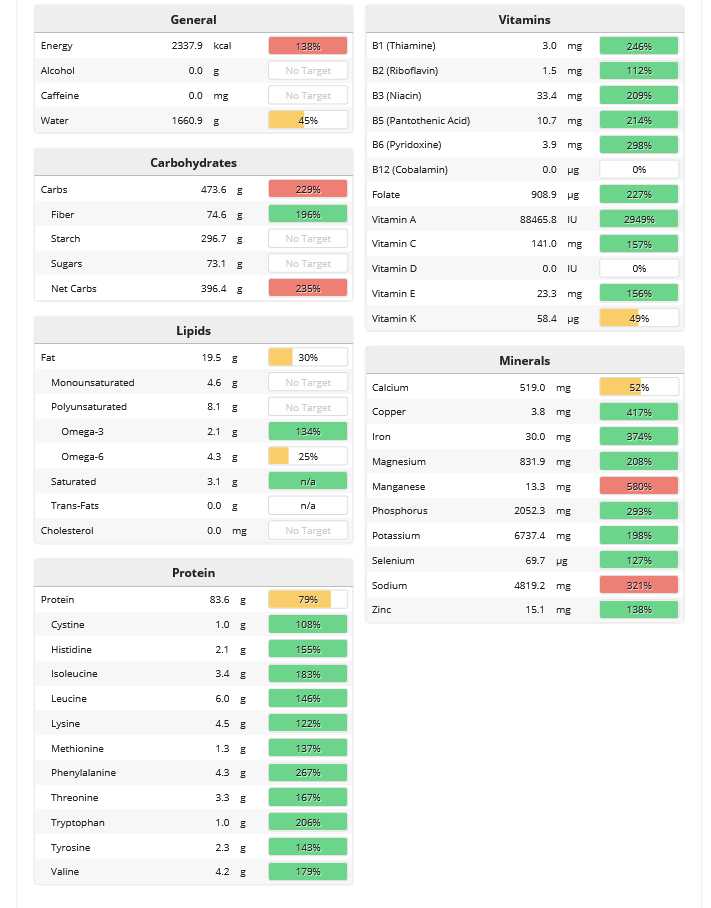The height and width of the screenshot is (908, 711).
Task: Click the Tryptophan amino acid label
Action: [77, 823]
